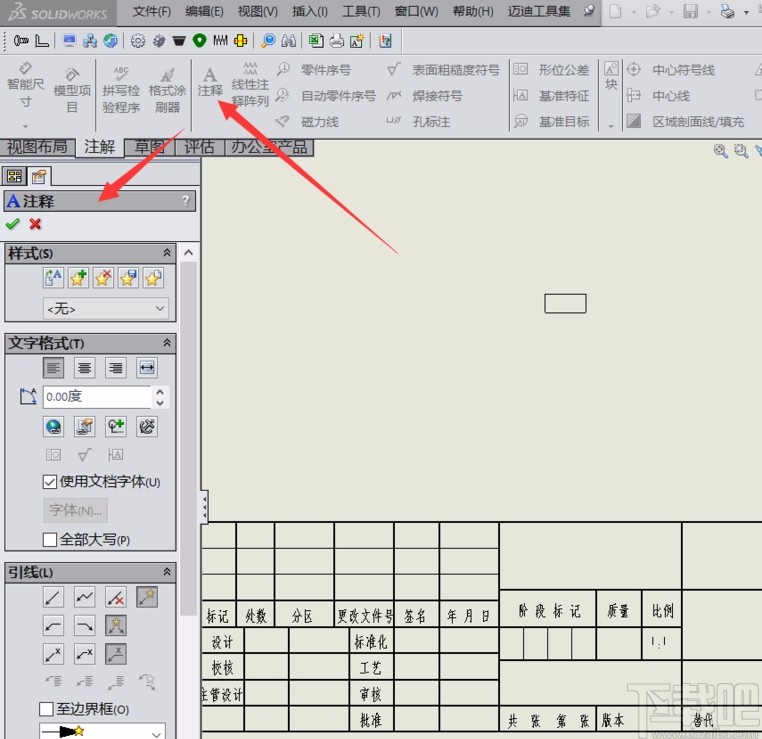Enable All uppercase (全部大写) checkbox

(50, 540)
